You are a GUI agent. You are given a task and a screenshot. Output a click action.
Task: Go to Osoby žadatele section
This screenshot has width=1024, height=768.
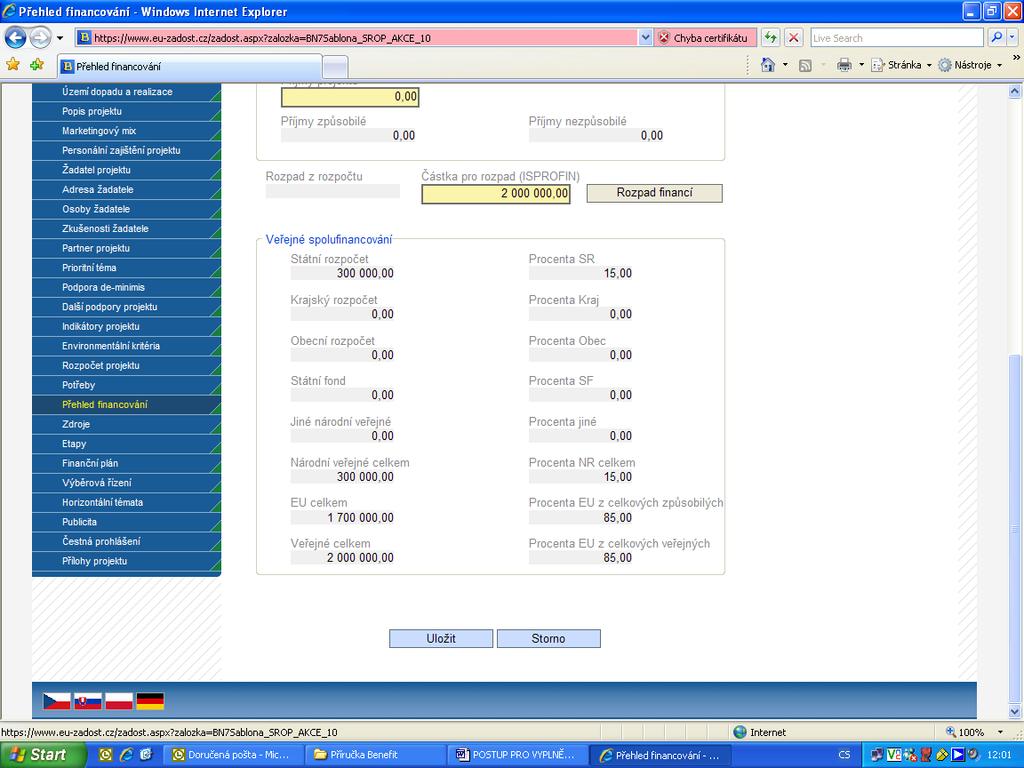[126, 210]
